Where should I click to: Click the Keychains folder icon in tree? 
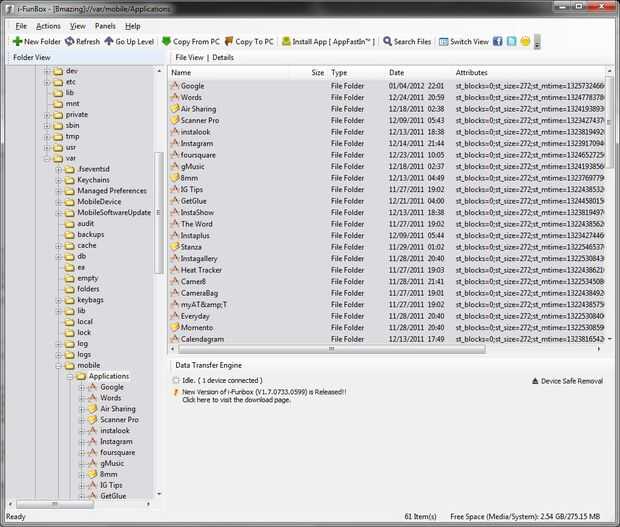point(70,180)
